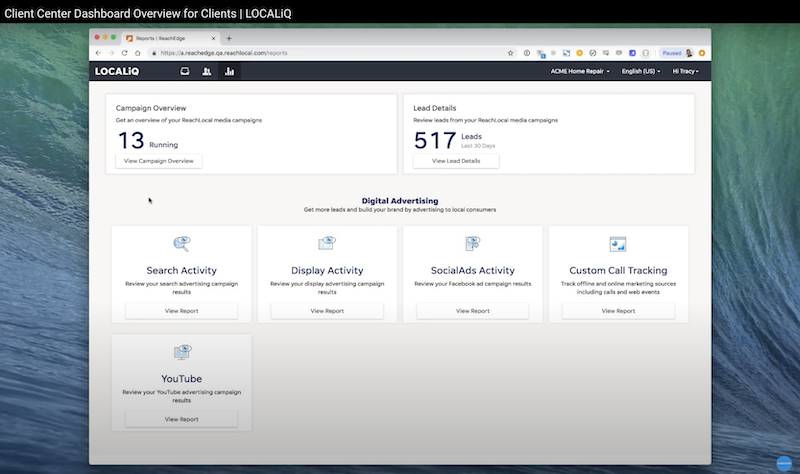Click the Custom Call Tracking title
The width and height of the screenshot is (800, 474).
pos(618,270)
